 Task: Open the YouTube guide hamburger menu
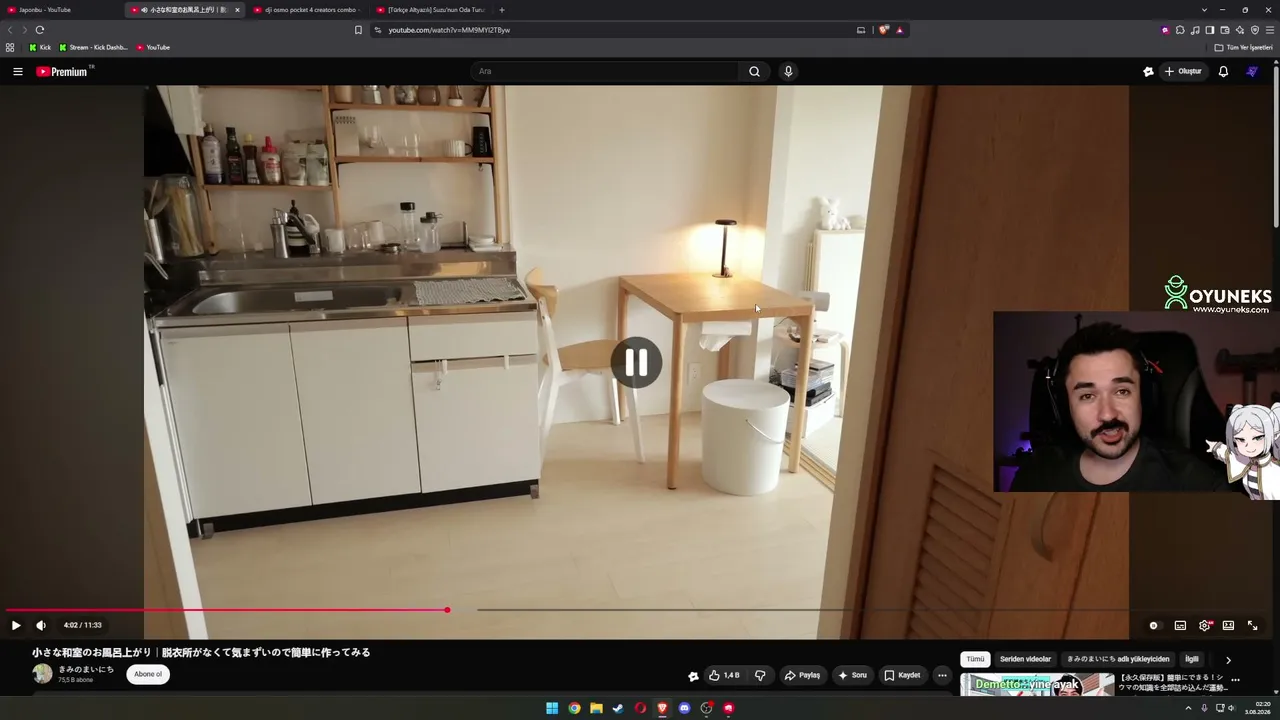18,71
